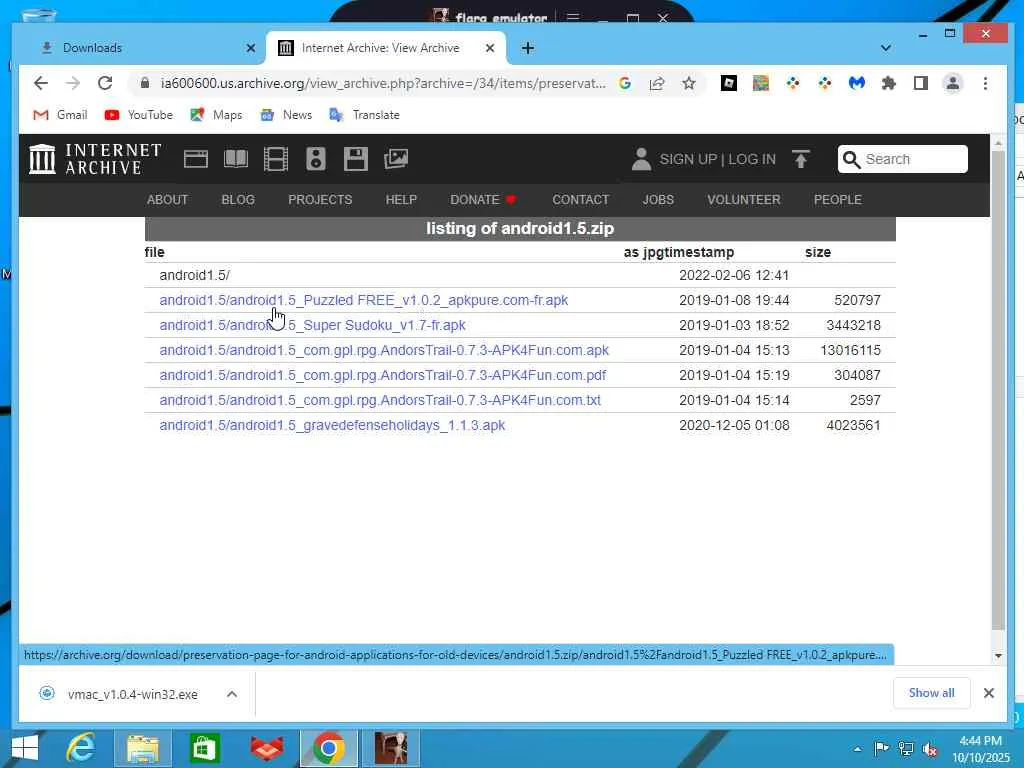The image size is (1024, 768).
Task: Close the downloads shelf
Action: point(989,693)
